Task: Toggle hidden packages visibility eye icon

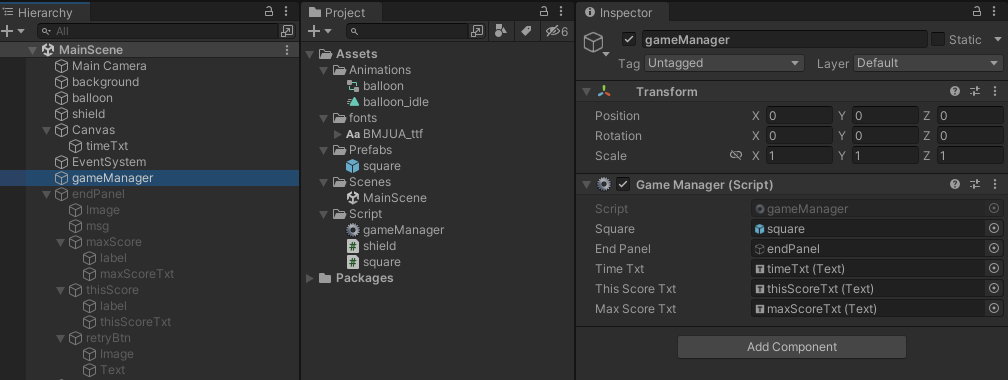Action: tap(557, 31)
